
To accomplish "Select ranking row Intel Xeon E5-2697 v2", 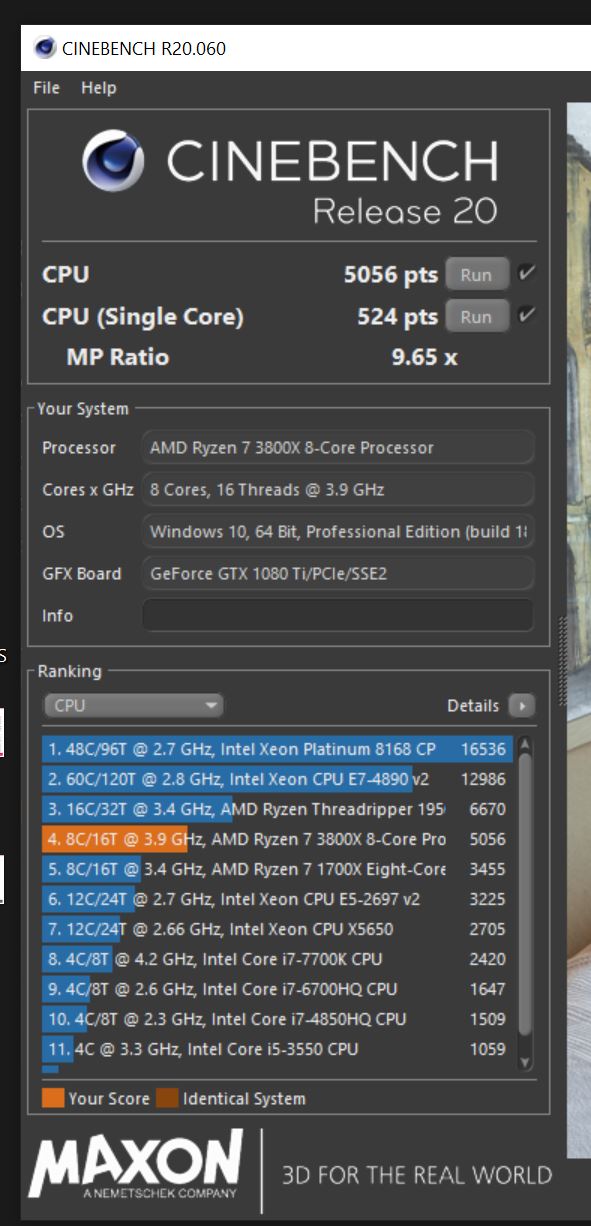I will click(x=277, y=899).
